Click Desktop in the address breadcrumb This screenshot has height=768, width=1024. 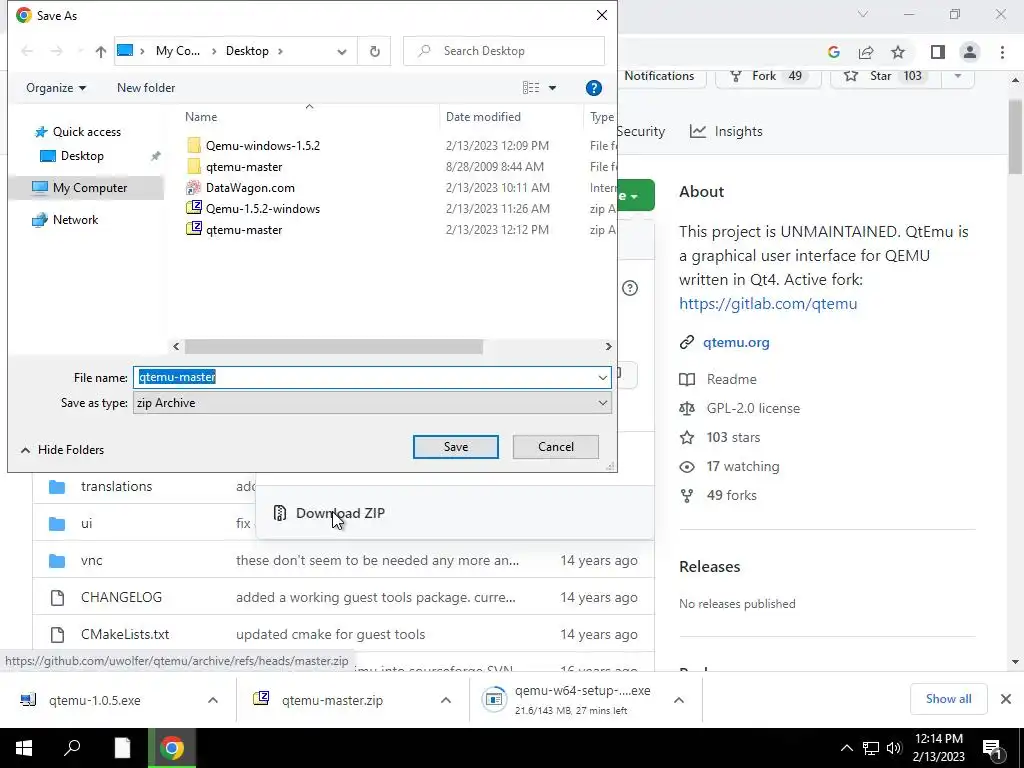247,51
